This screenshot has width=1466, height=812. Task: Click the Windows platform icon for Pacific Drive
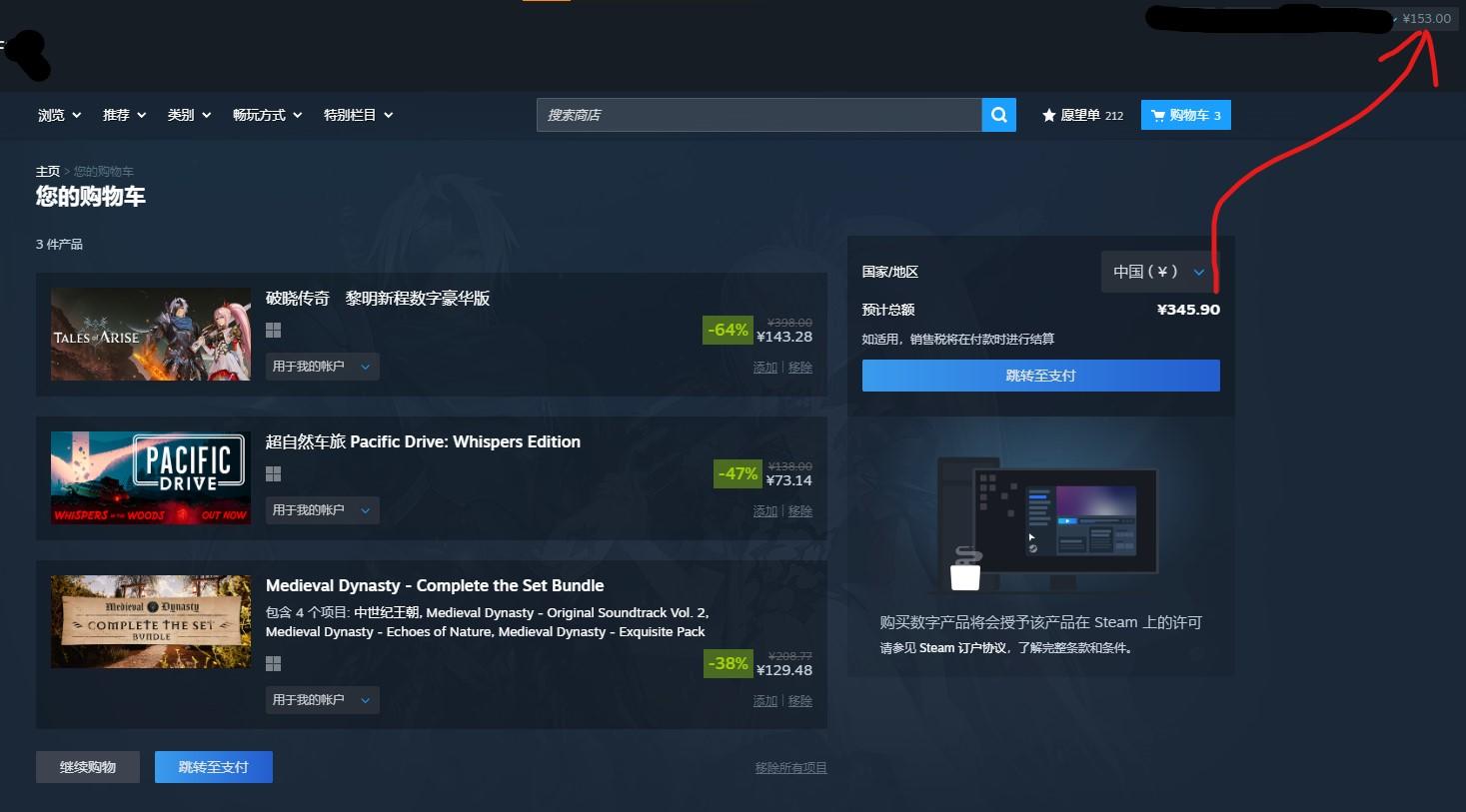pyautogui.click(x=273, y=474)
